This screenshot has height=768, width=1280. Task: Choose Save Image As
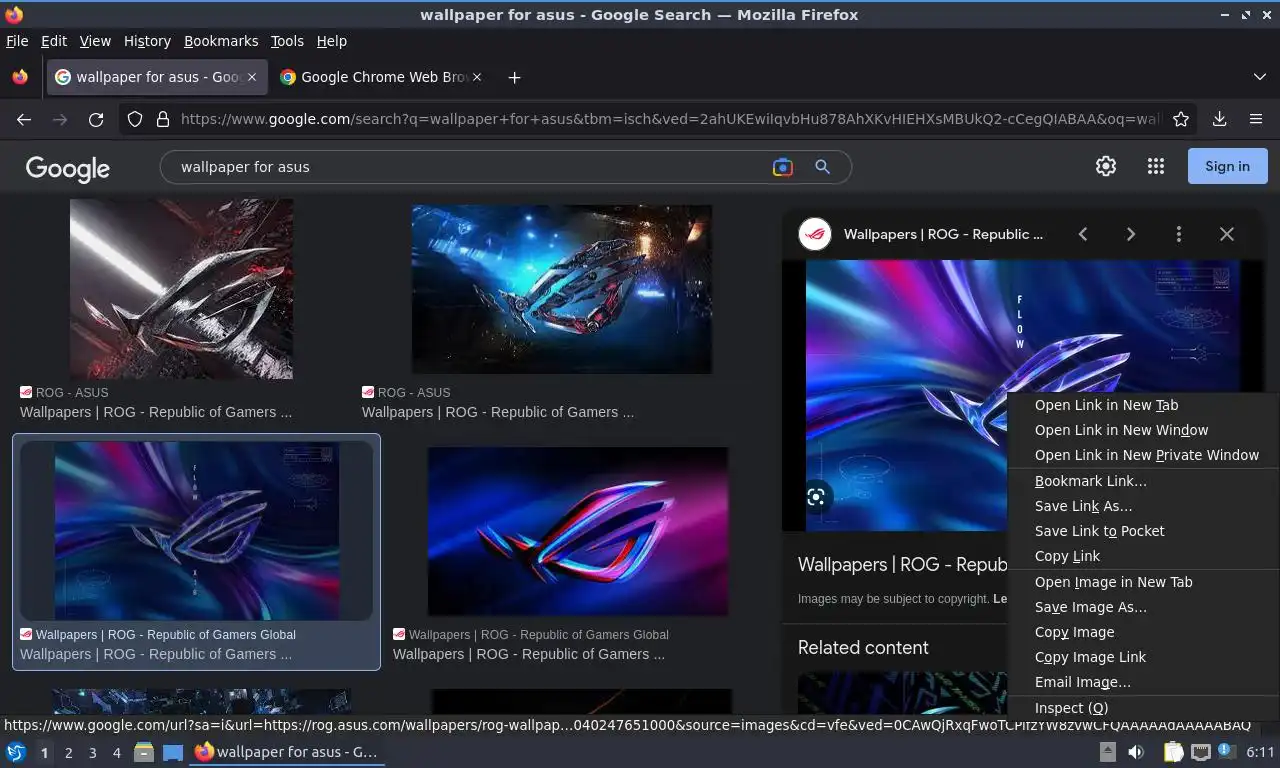point(1143,607)
